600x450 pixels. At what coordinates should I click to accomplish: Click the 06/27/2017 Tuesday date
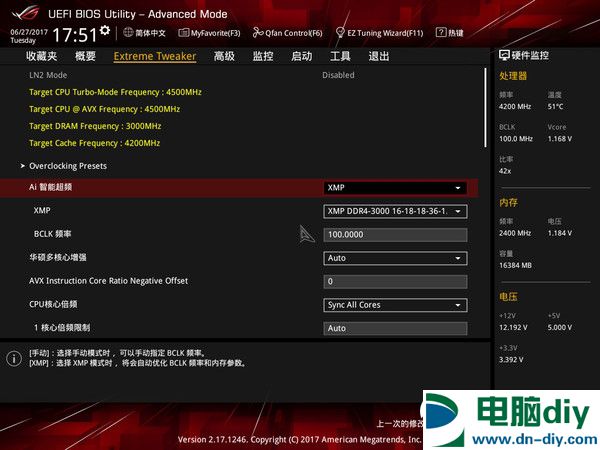point(29,36)
